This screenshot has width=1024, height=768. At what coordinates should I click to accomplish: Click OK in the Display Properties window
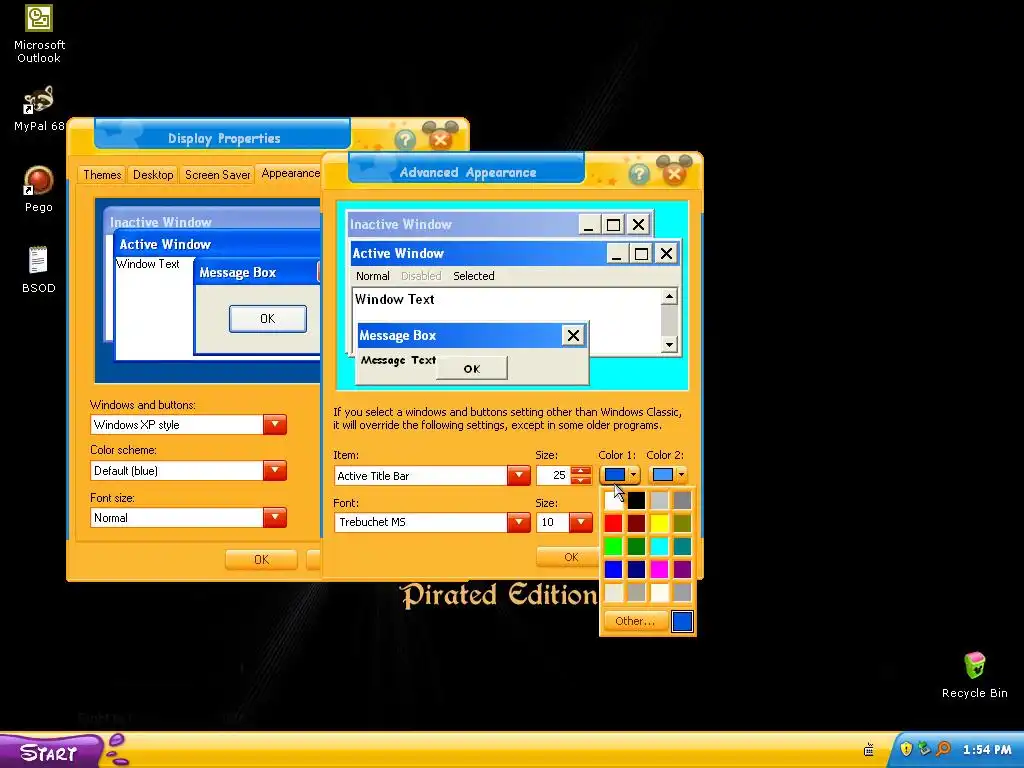point(261,560)
